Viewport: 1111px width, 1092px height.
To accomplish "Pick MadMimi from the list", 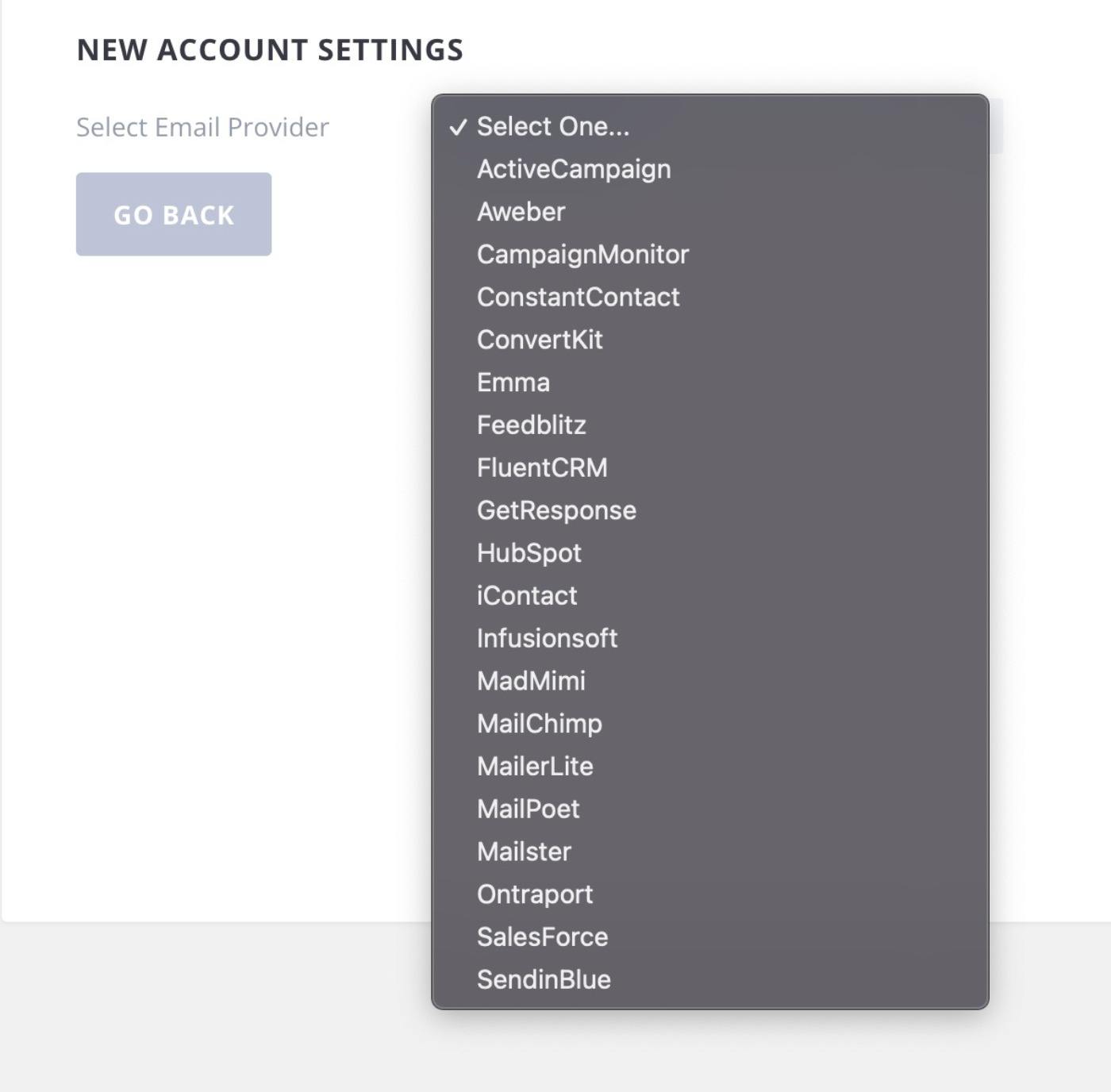I will pos(710,681).
